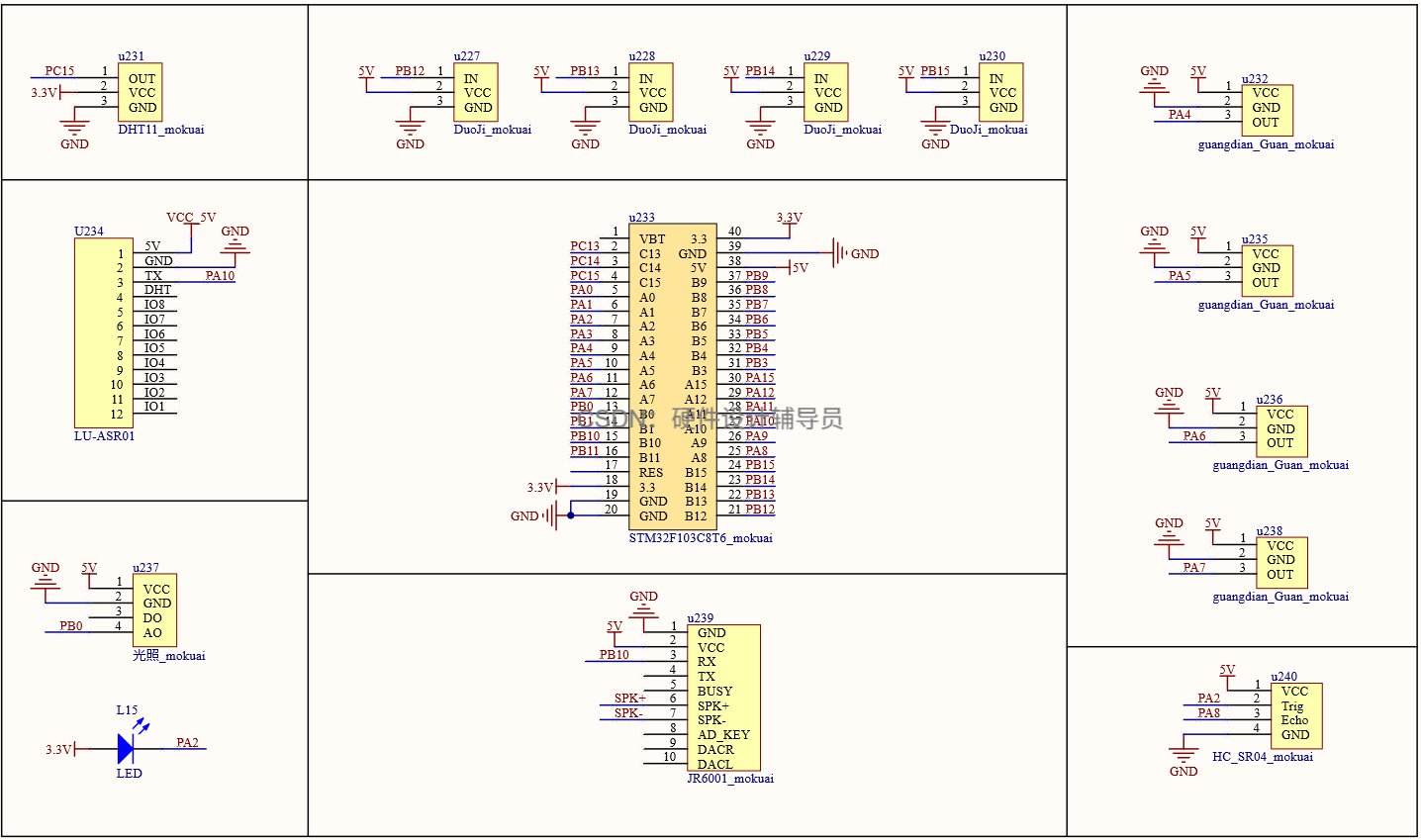The width and height of the screenshot is (1421, 840).
Task: Select the LU-ASR01 name label
Action: tap(104, 436)
